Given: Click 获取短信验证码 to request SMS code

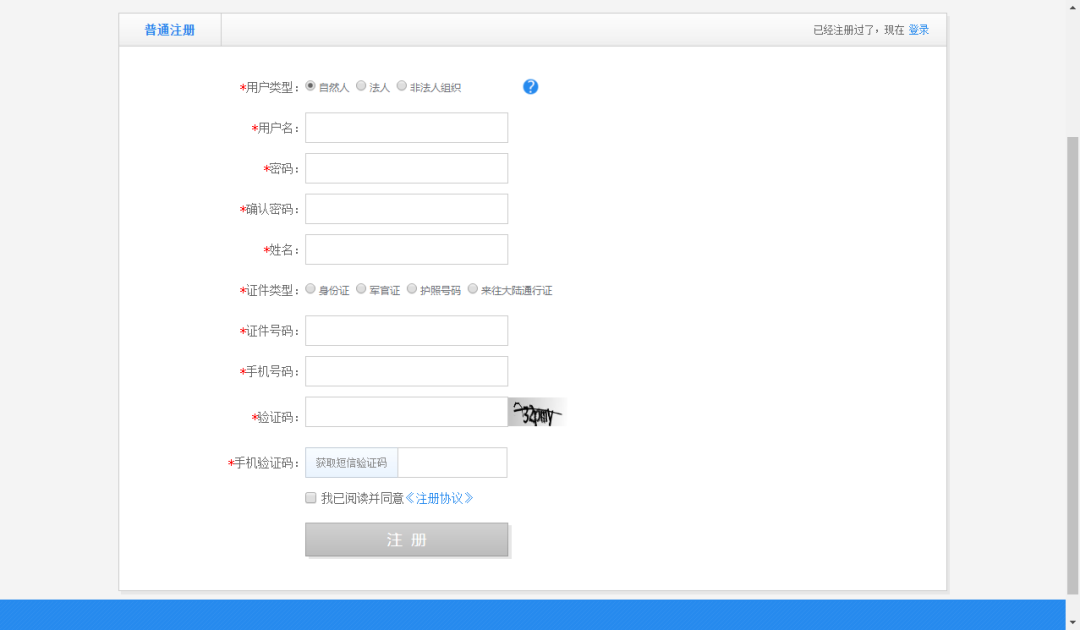Looking at the screenshot, I should [x=352, y=462].
